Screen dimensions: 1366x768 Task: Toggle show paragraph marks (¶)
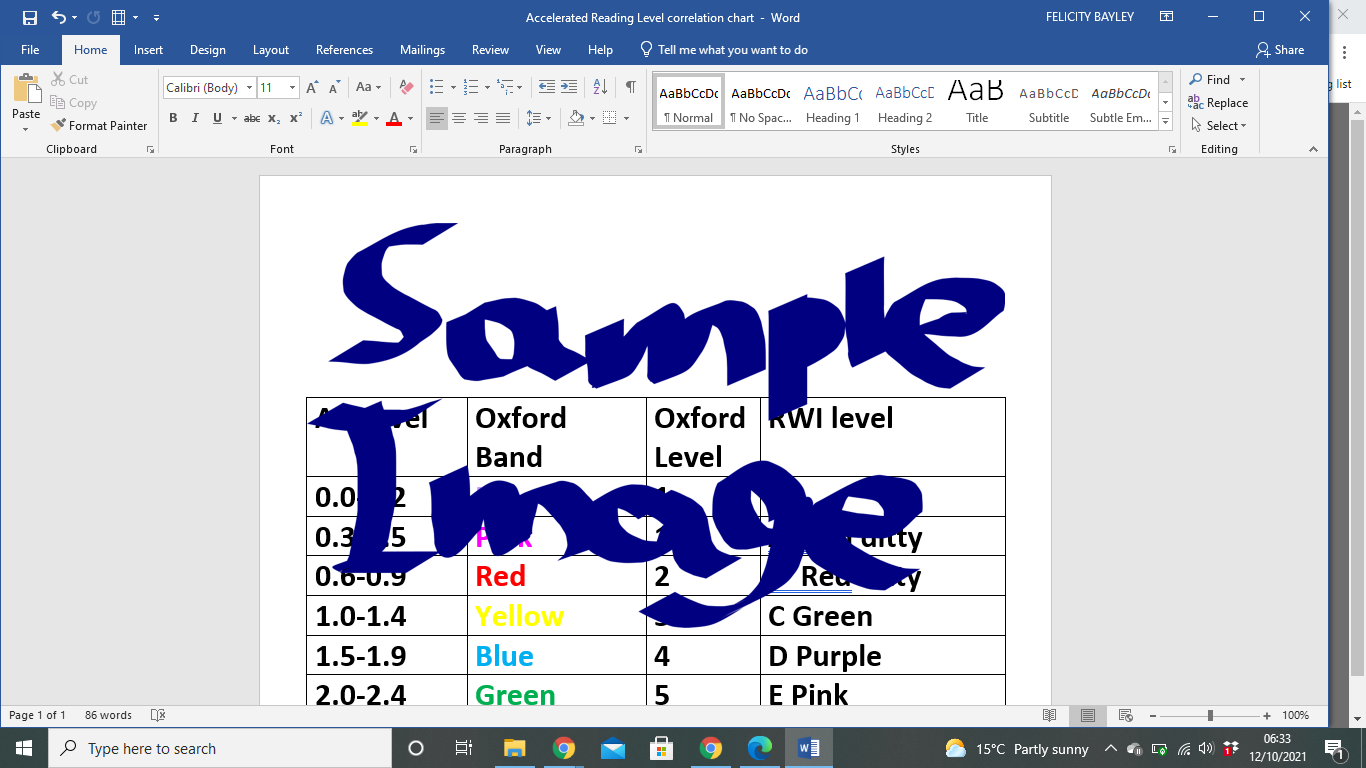pyautogui.click(x=630, y=87)
